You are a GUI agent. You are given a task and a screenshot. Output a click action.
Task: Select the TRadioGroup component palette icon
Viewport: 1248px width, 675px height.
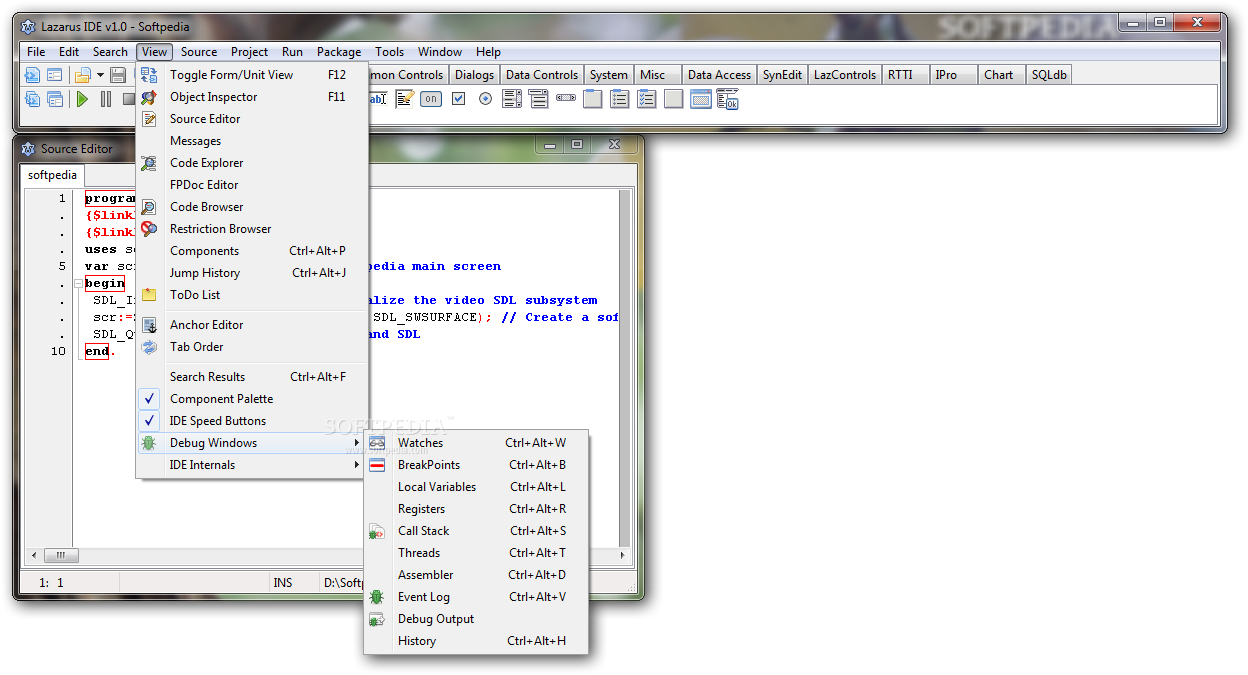620,99
